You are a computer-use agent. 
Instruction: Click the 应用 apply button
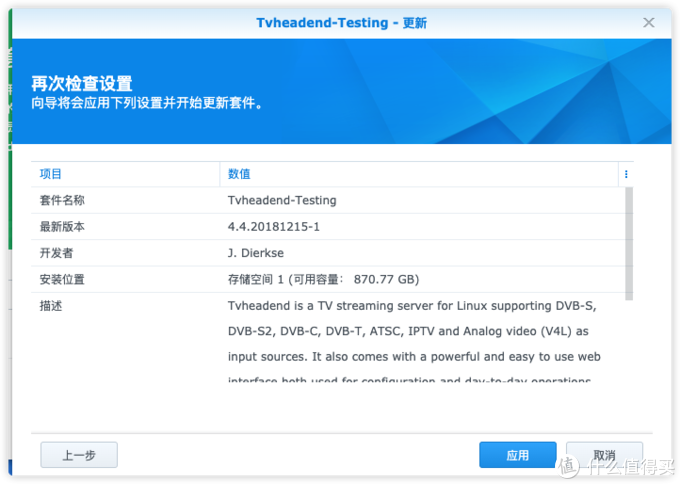(x=517, y=455)
